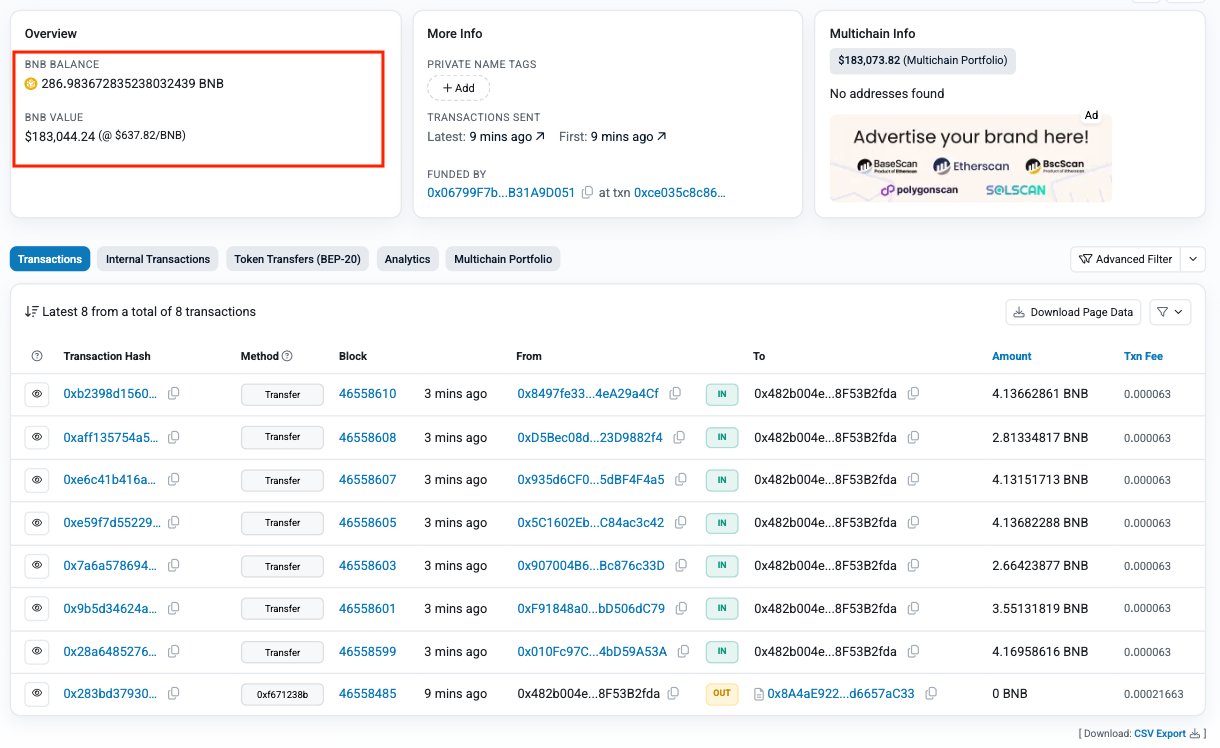
Task: Open block 46558485
Action: coord(368,694)
